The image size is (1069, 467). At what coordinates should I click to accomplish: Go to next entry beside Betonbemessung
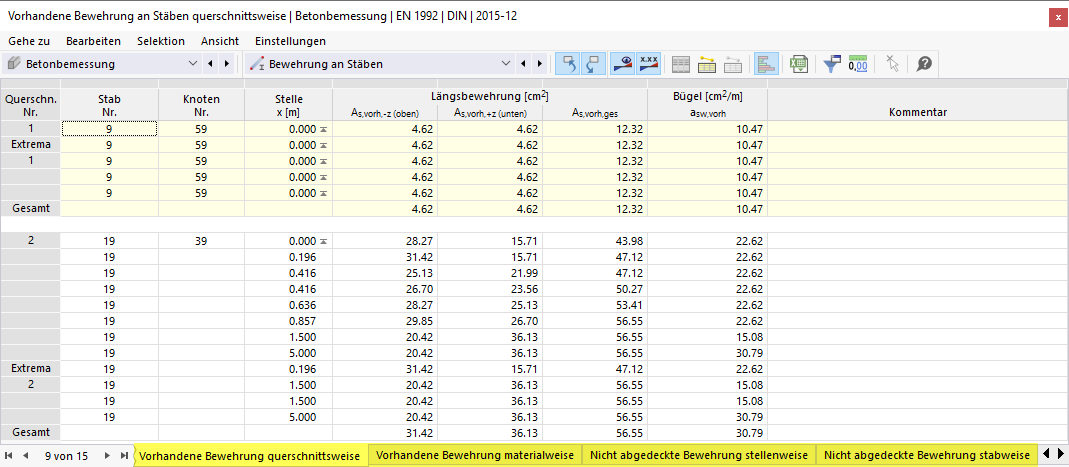click(x=228, y=64)
